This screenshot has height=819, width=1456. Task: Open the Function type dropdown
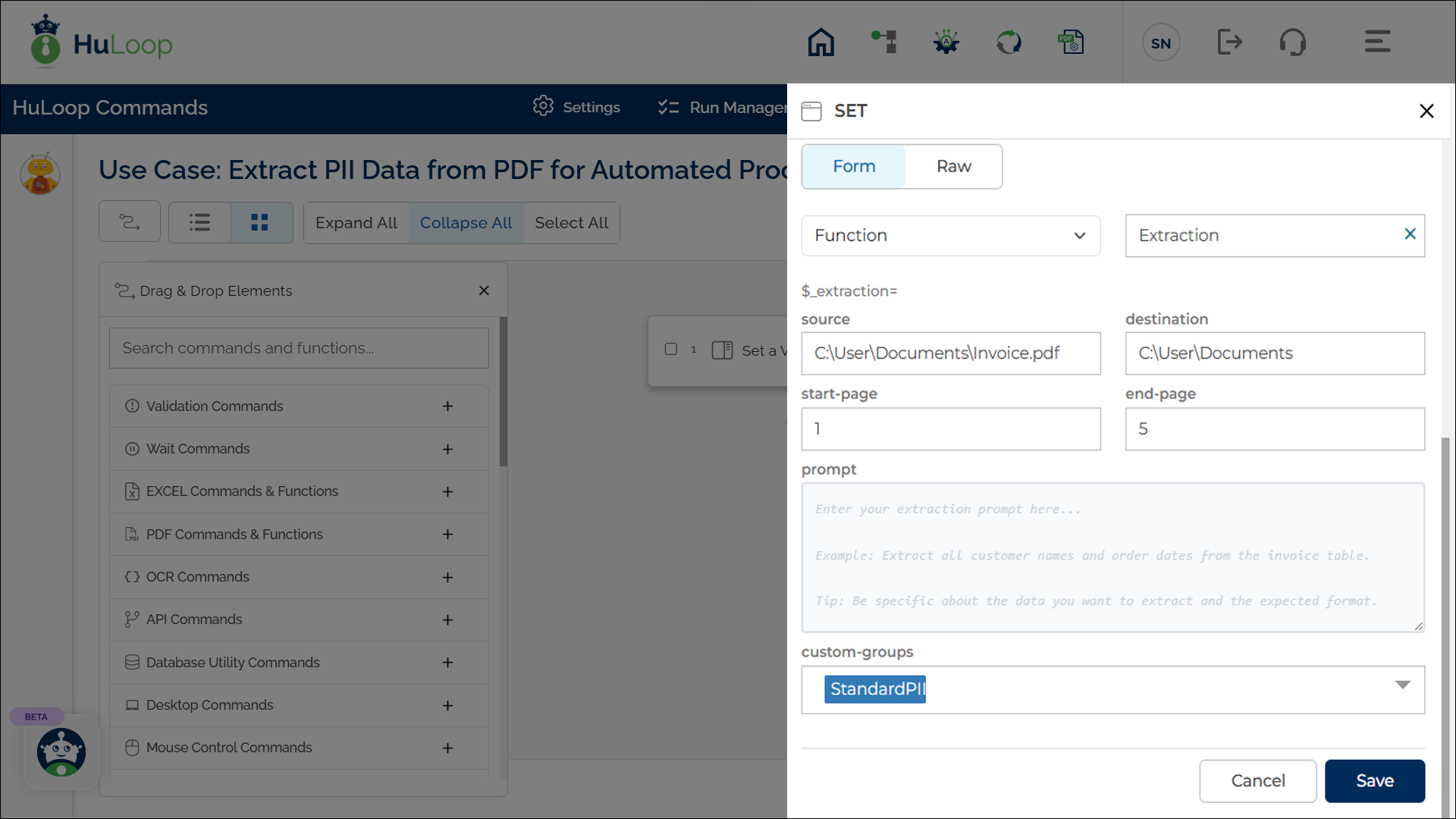950,236
